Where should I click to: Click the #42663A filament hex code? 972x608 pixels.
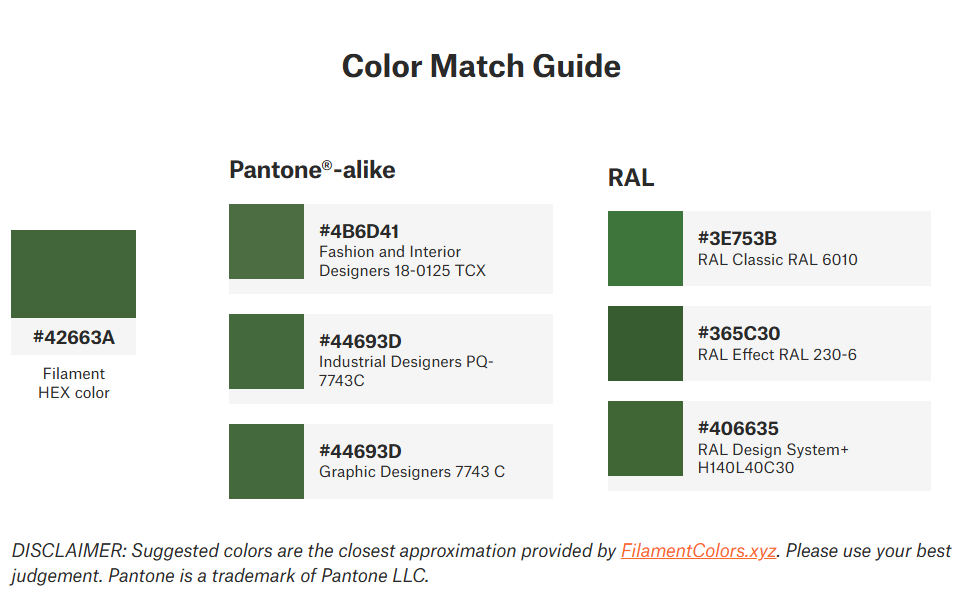pyautogui.click(x=73, y=337)
